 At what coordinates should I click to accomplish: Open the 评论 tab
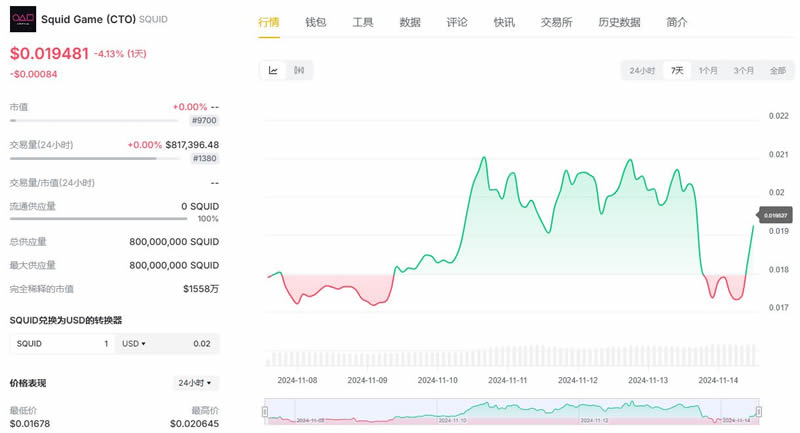click(457, 22)
